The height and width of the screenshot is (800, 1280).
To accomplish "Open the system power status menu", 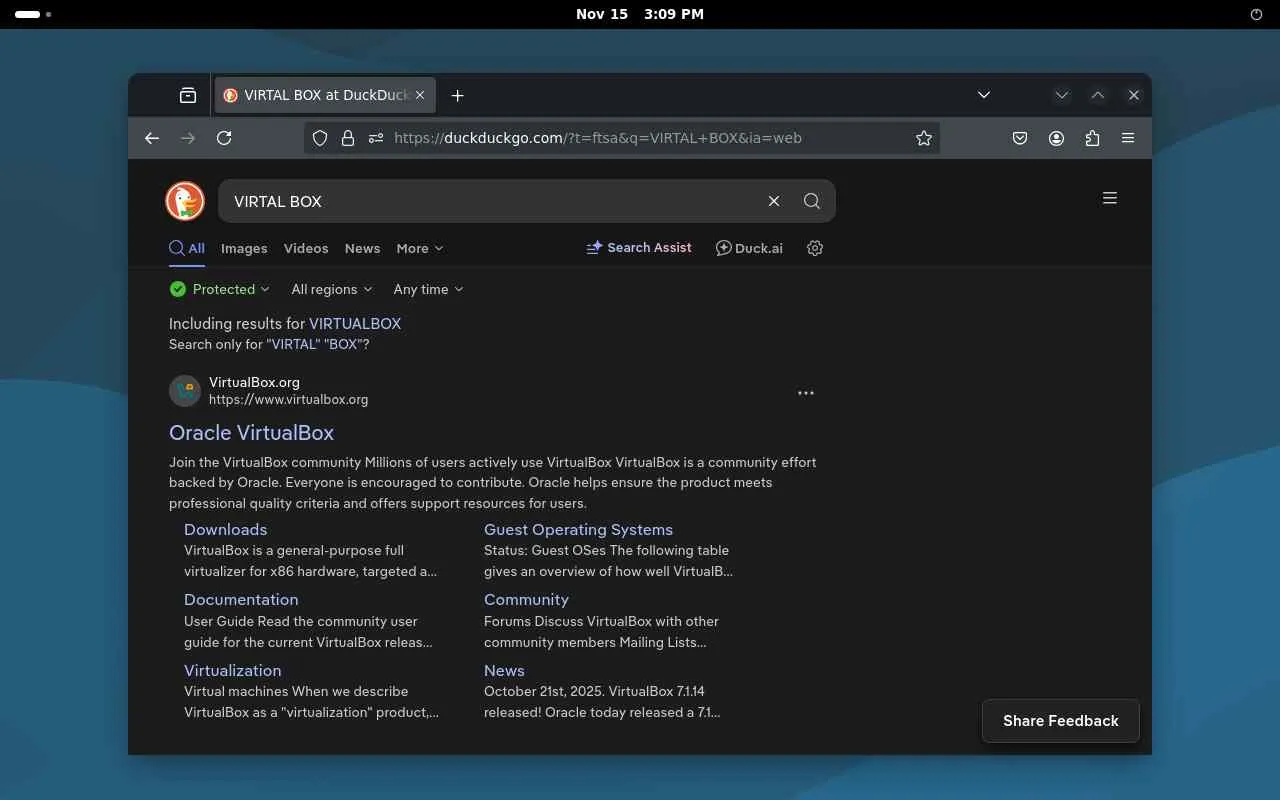I will (1257, 14).
